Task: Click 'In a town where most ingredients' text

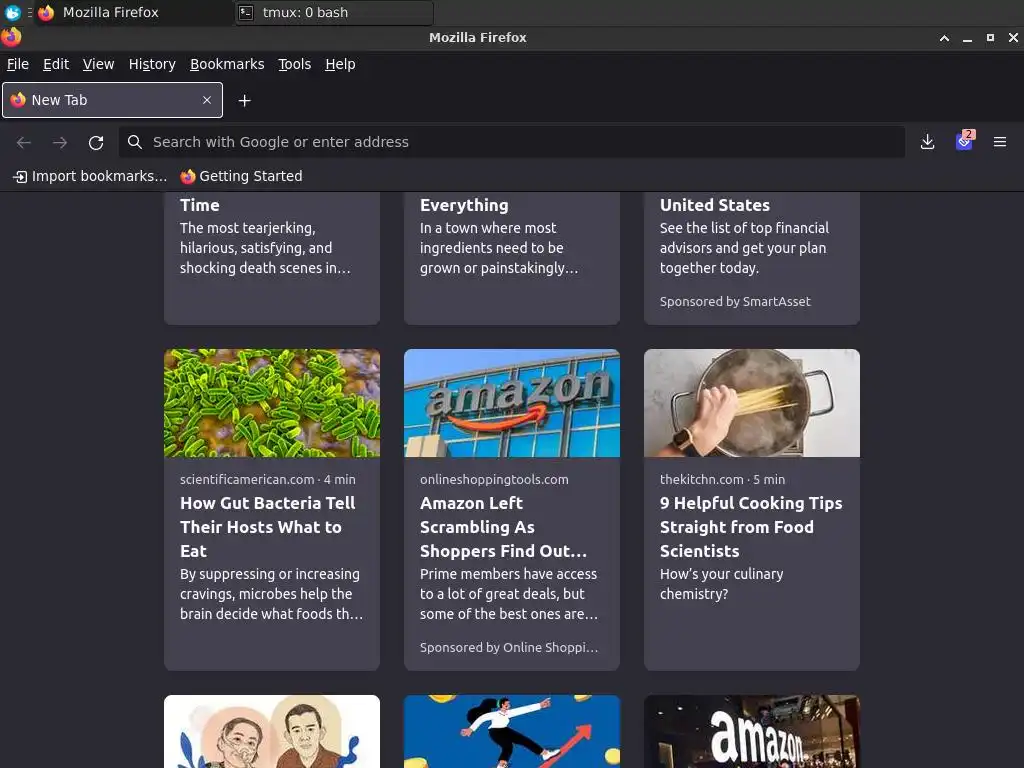Action: point(499,248)
